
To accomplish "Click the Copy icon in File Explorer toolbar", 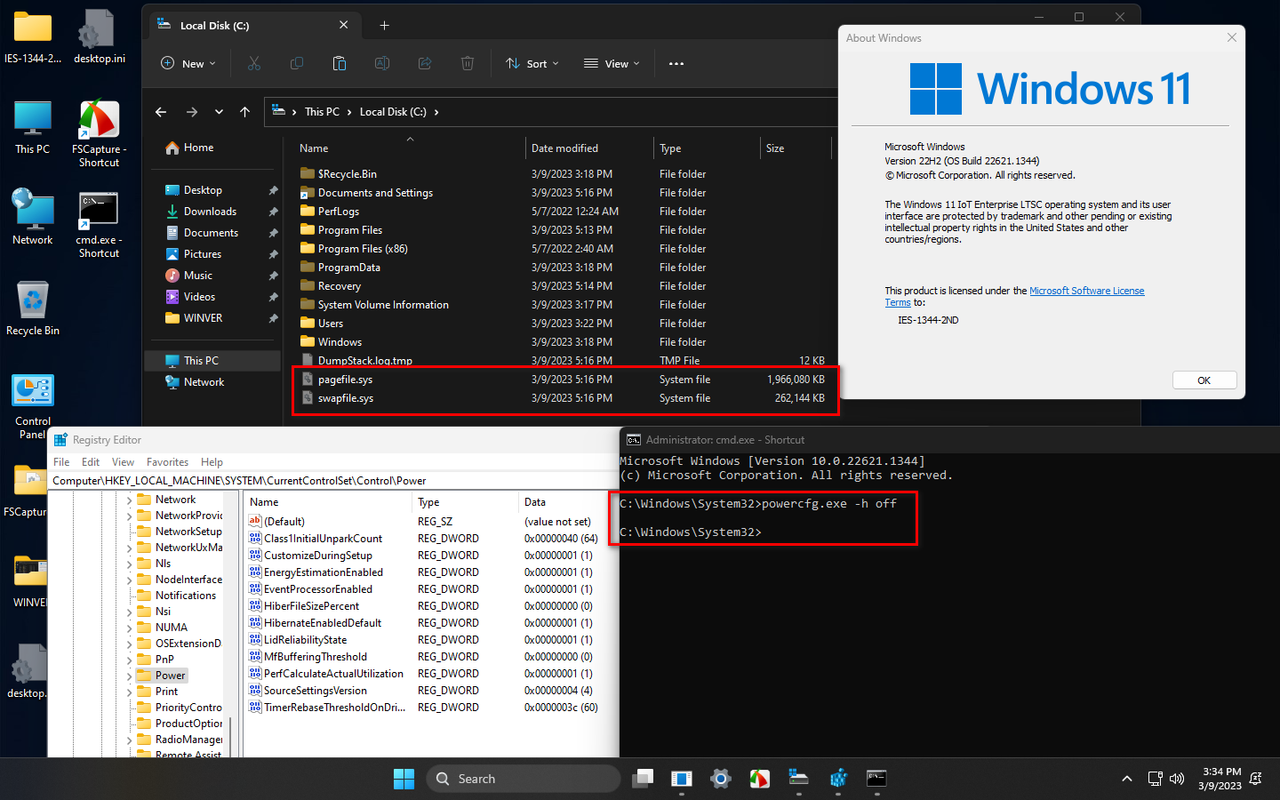I will point(297,63).
